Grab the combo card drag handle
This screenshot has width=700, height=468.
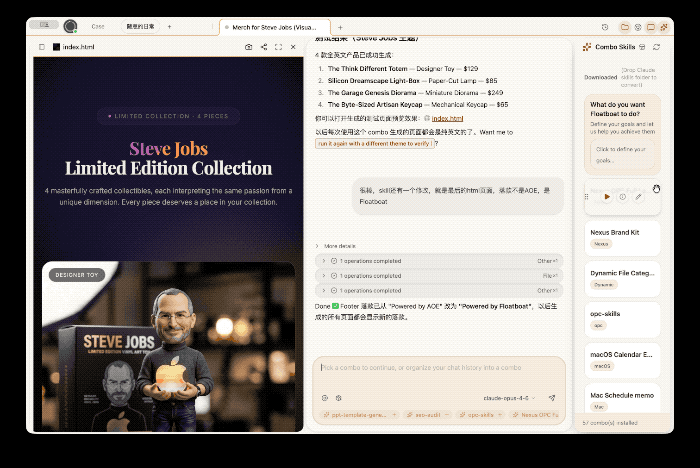(x=587, y=196)
